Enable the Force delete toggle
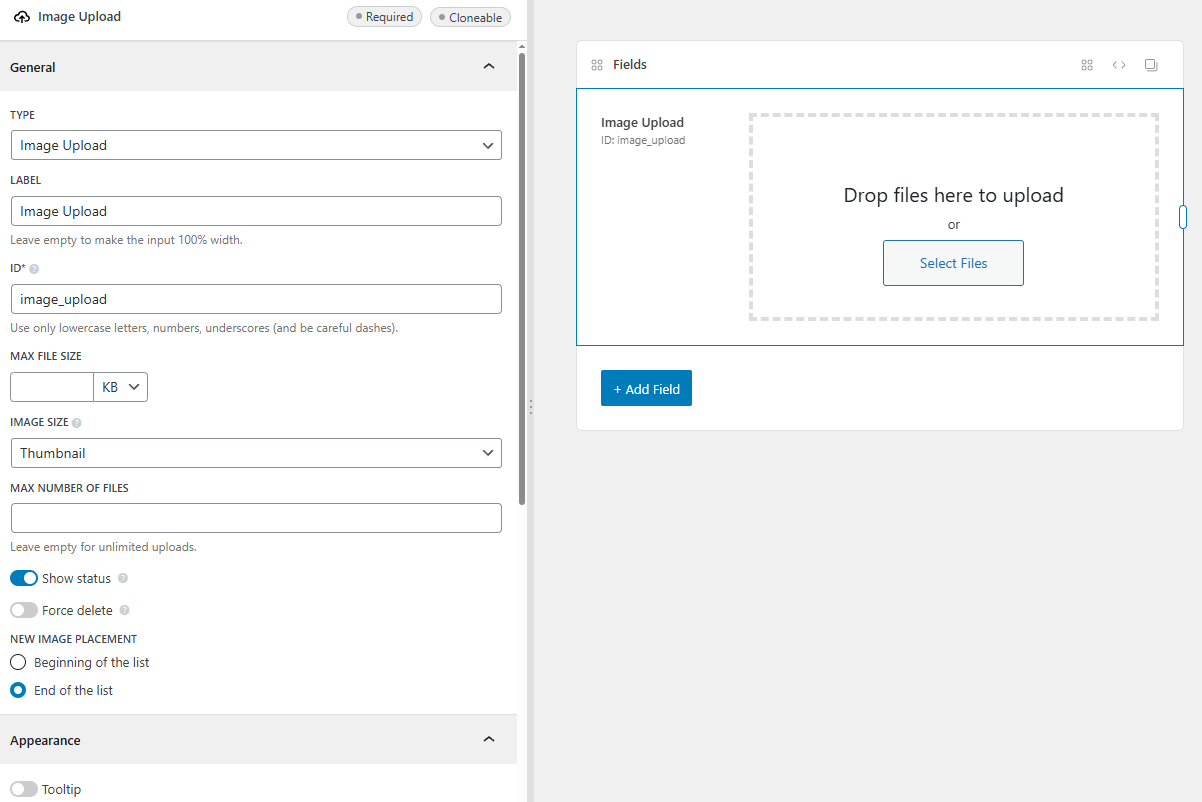The width and height of the screenshot is (1202, 802). [x=23, y=610]
